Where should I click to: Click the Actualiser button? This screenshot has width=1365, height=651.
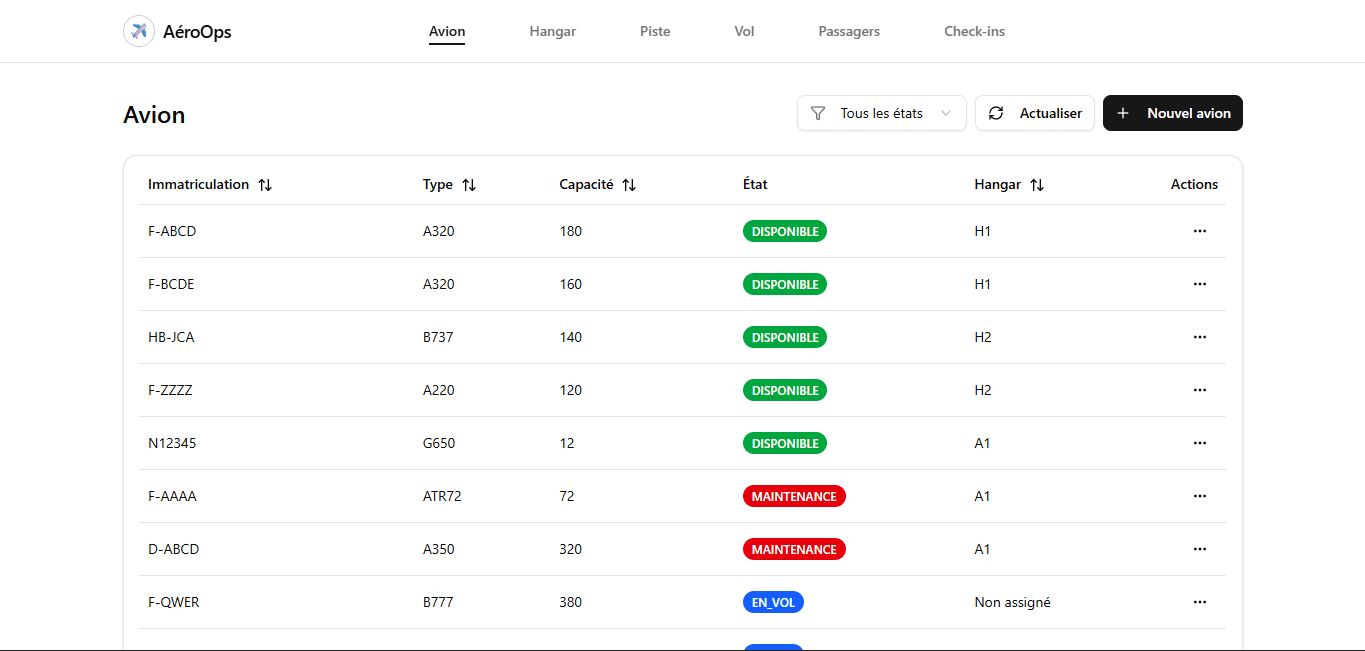1034,113
